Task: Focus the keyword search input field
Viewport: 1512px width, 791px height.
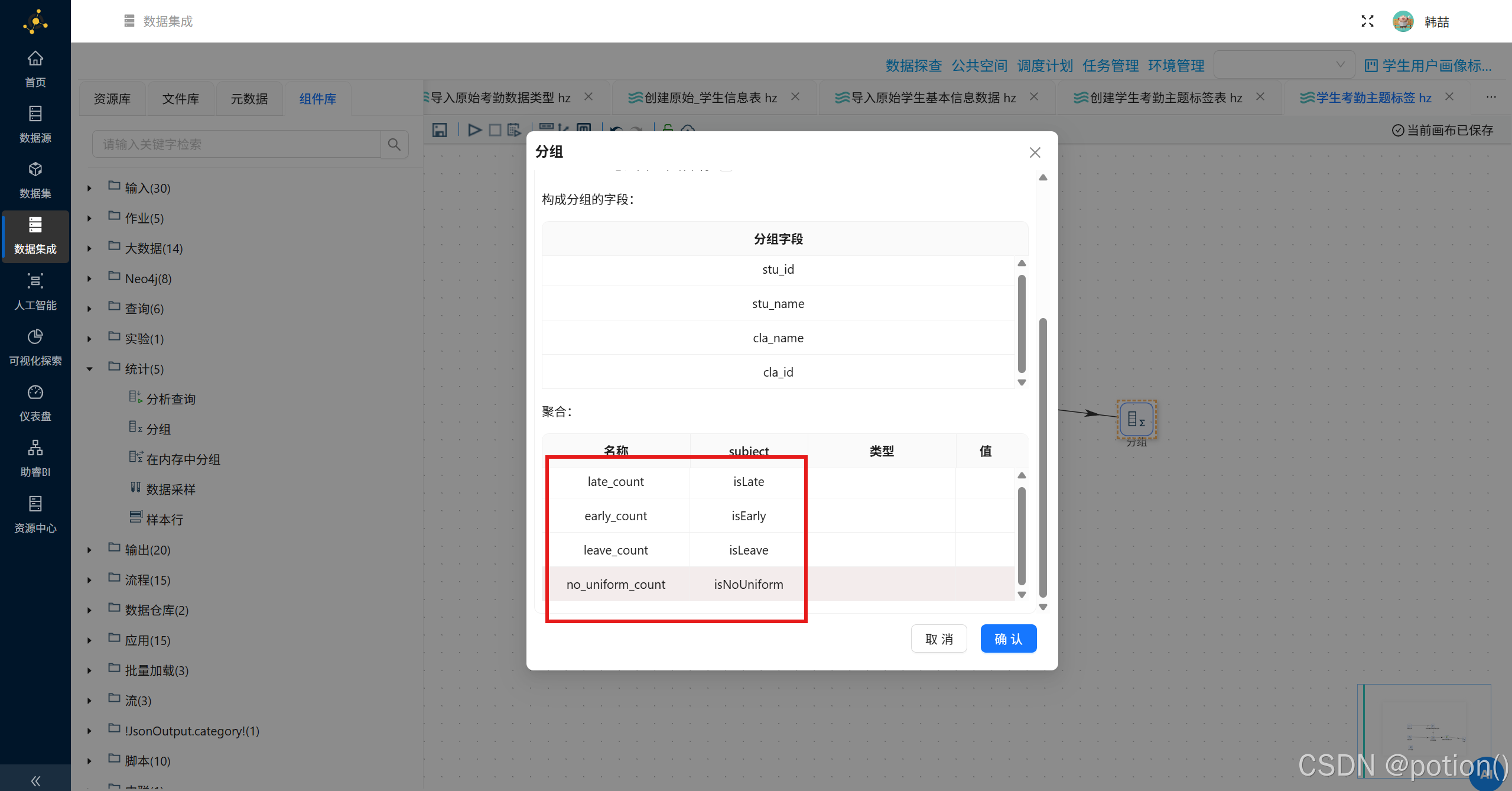Action: tap(236, 144)
